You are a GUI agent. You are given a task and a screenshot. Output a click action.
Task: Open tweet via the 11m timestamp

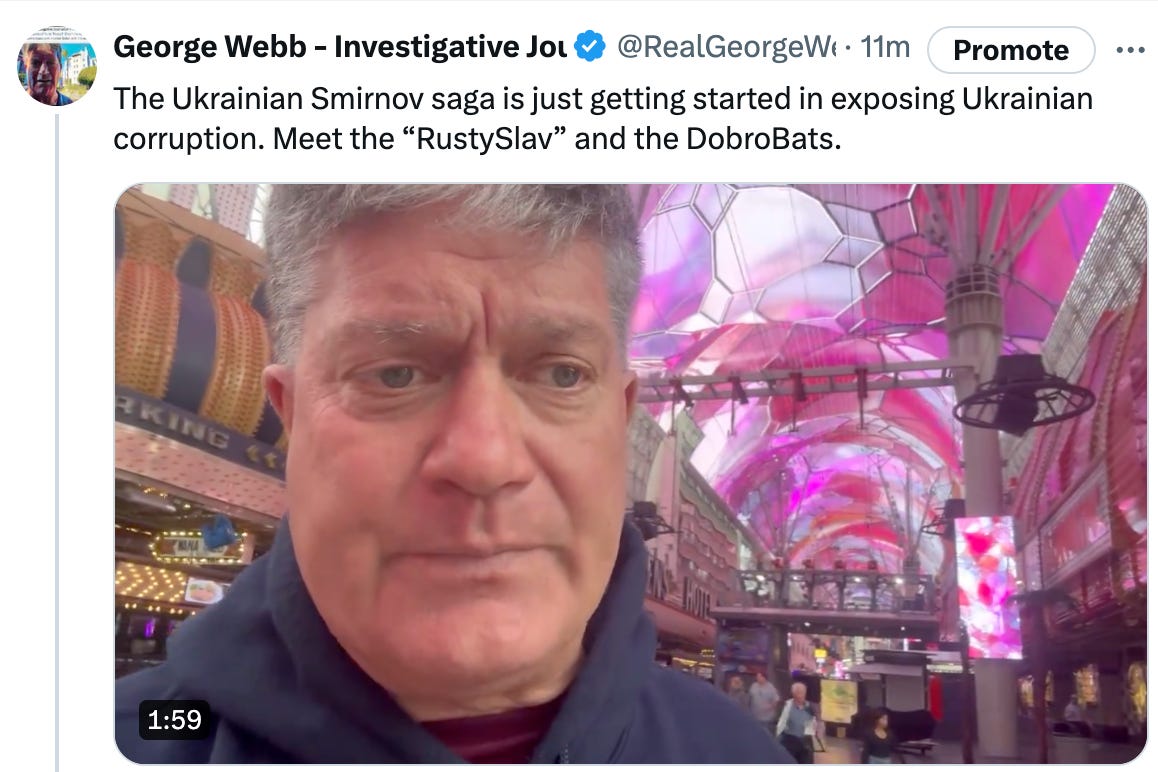click(885, 47)
